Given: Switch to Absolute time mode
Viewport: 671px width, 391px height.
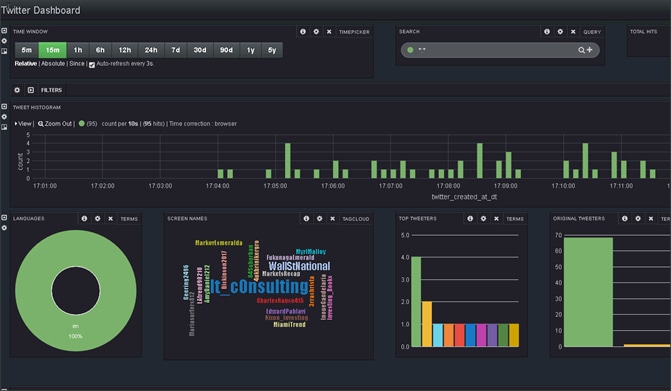Looking at the screenshot, I should (53, 64).
